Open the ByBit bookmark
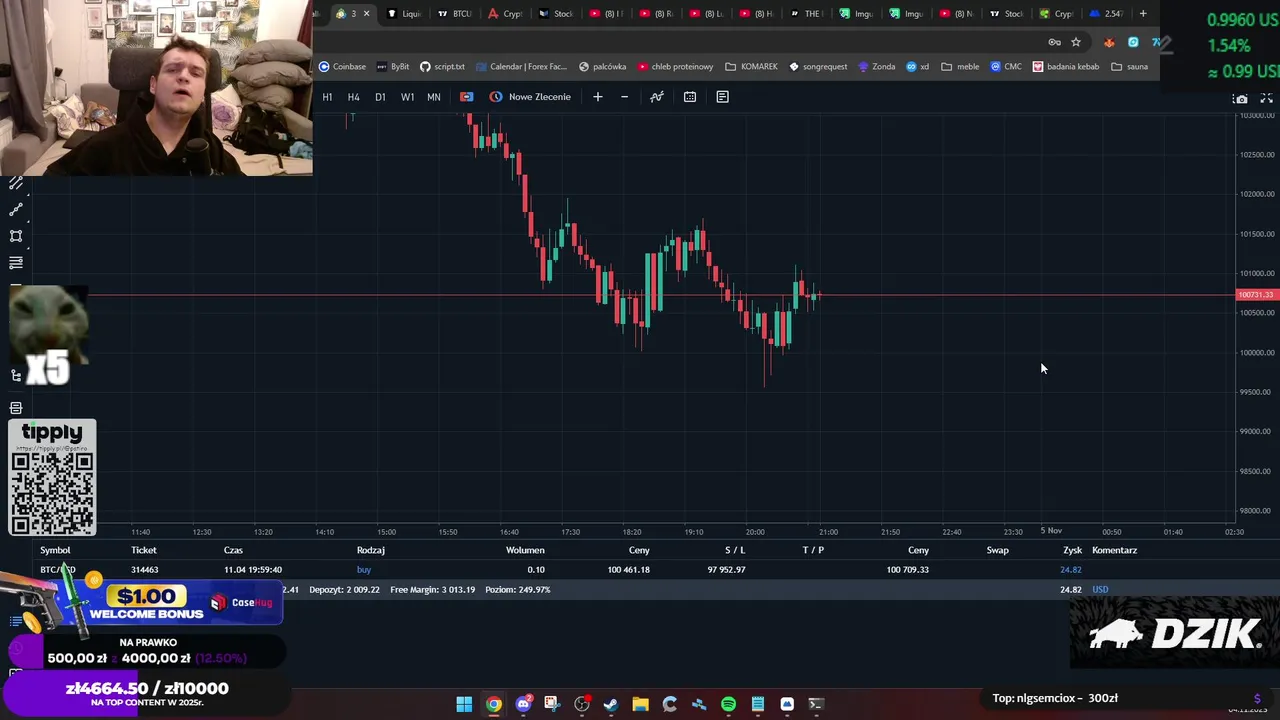 [x=393, y=67]
